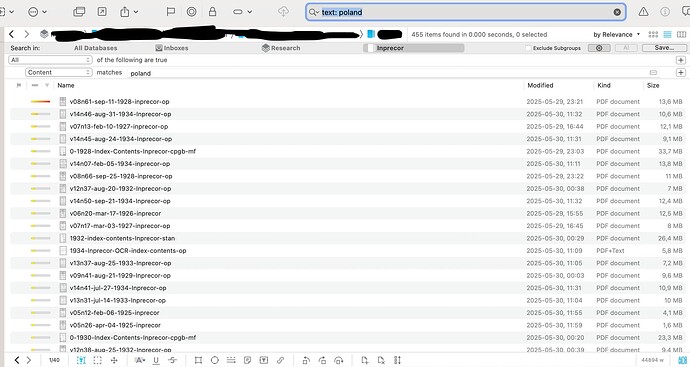Toggle the unread target circle icon
This screenshot has width=690, height=367.
(191, 12)
